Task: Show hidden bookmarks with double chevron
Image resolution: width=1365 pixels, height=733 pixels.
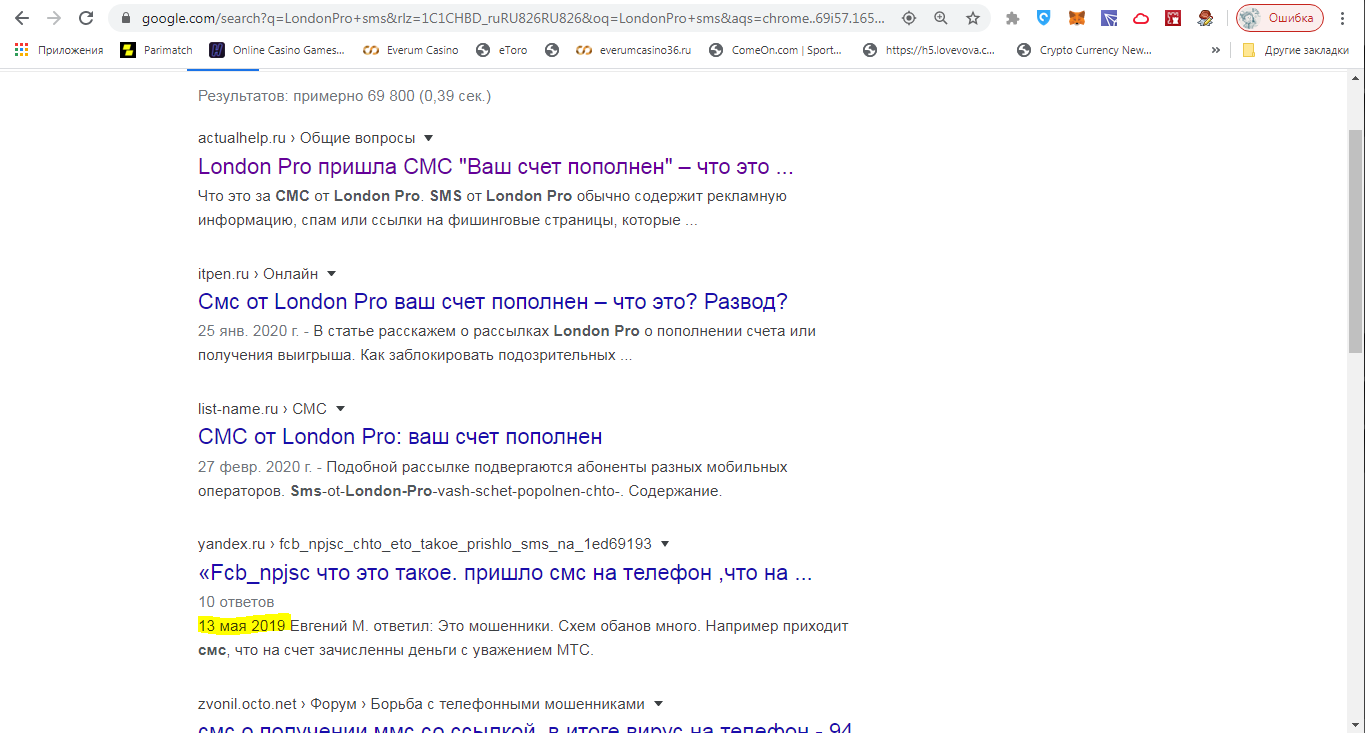Action: pyautogui.click(x=1215, y=50)
